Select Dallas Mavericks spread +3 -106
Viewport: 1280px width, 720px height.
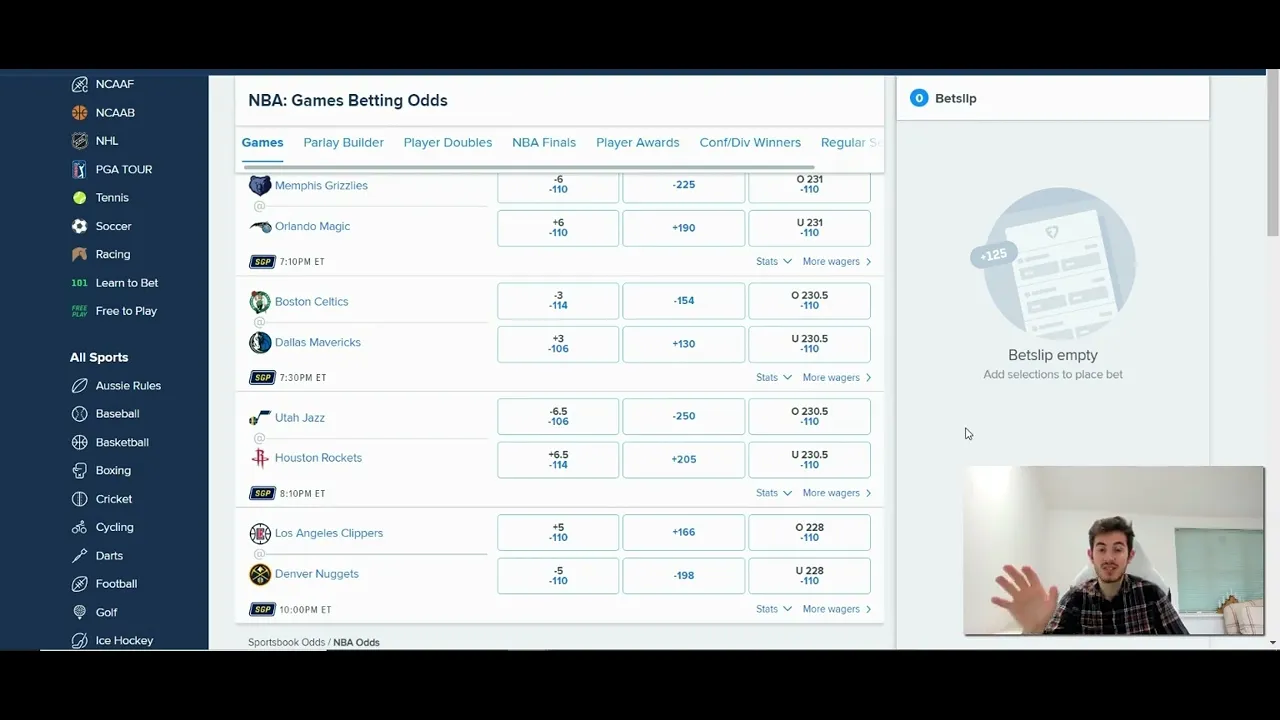click(558, 344)
